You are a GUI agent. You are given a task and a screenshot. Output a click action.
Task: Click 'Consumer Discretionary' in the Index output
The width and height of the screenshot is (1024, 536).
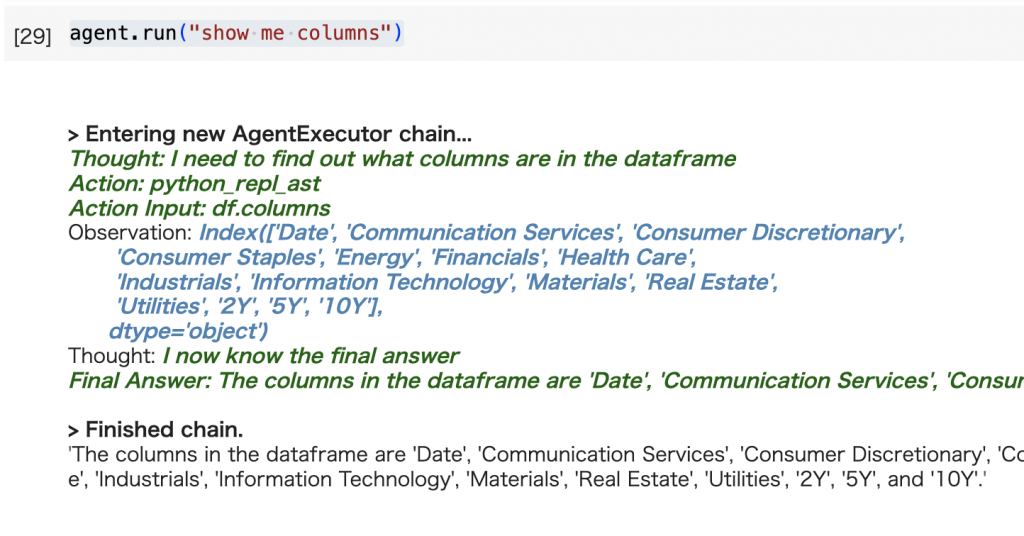[x=766, y=232]
